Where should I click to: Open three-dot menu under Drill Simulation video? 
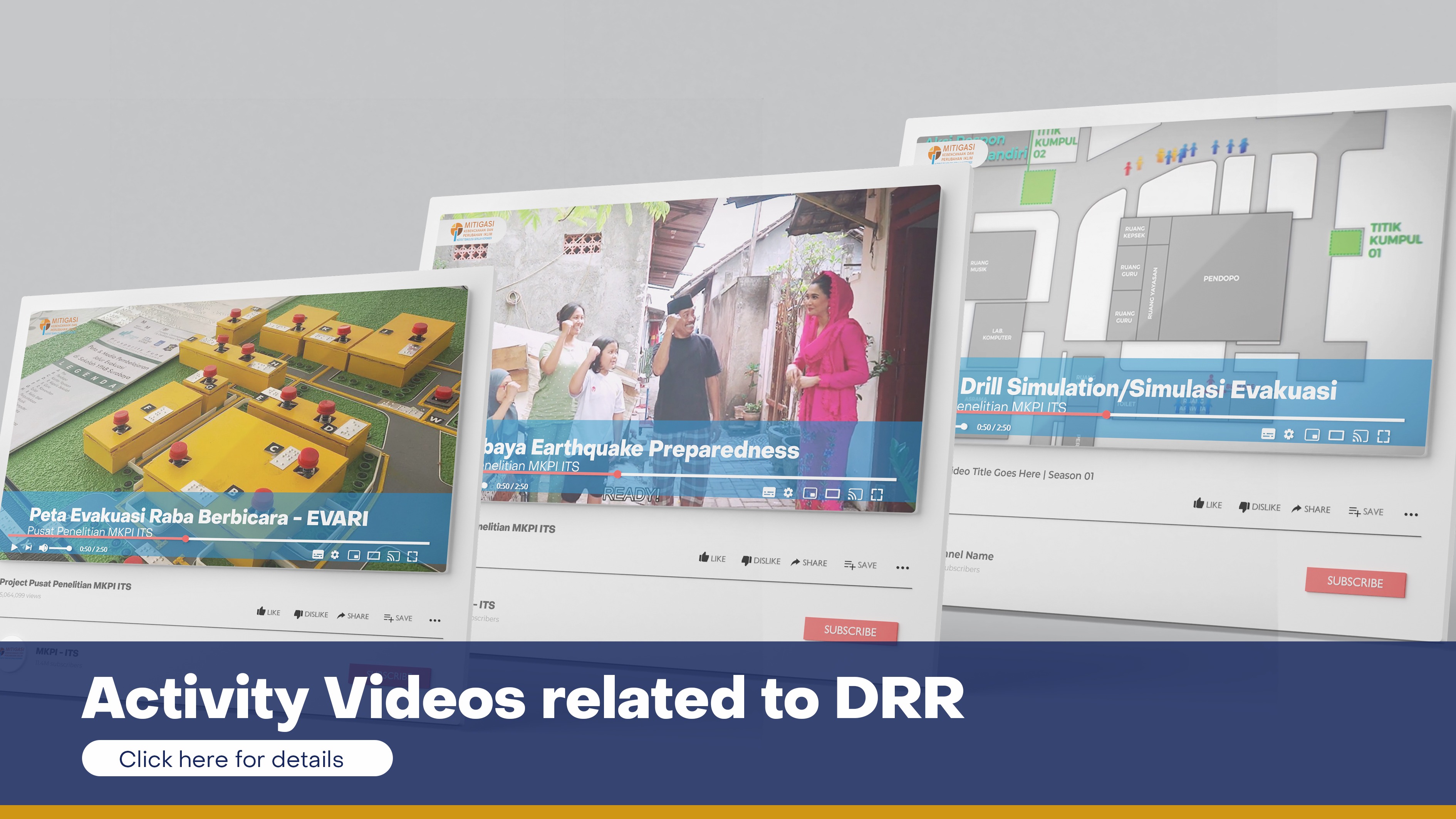(1411, 514)
